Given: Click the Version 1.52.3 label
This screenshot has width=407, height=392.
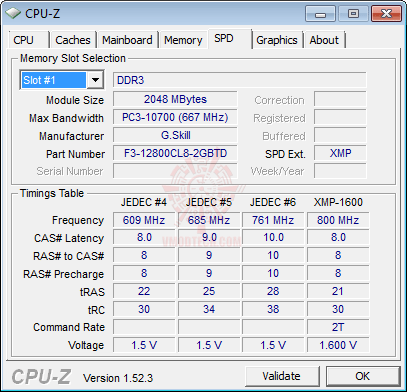Looking at the screenshot, I should pyautogui.click(x=118, y=378).
